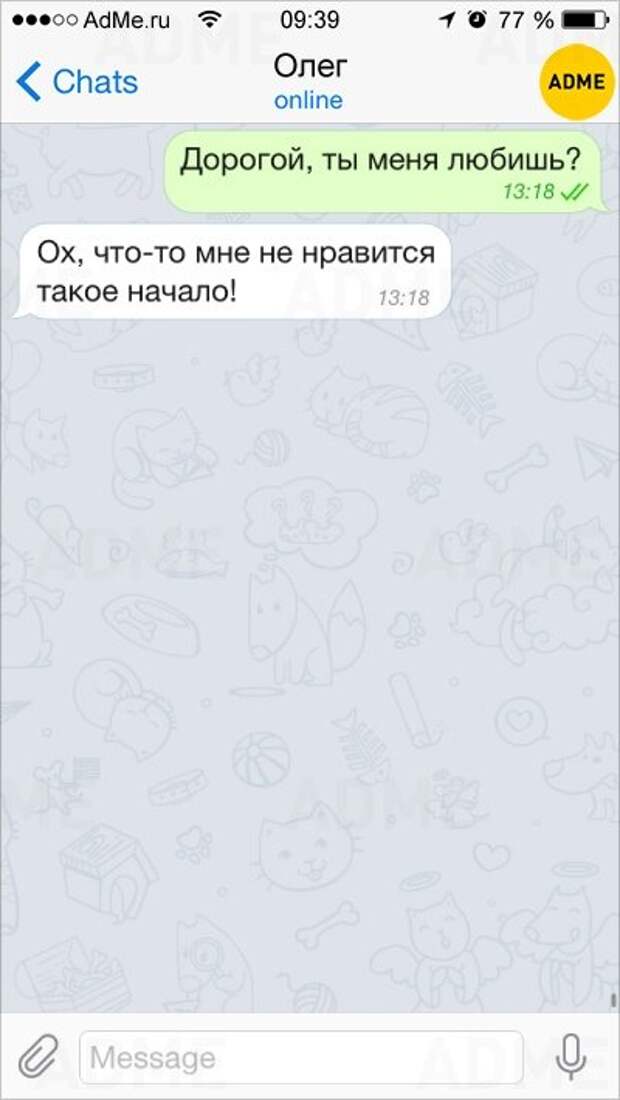The height and width of the screenshot is (1100, 620).
Task: Tap the location arrow status icon
Action: click(x=447, y=20)
